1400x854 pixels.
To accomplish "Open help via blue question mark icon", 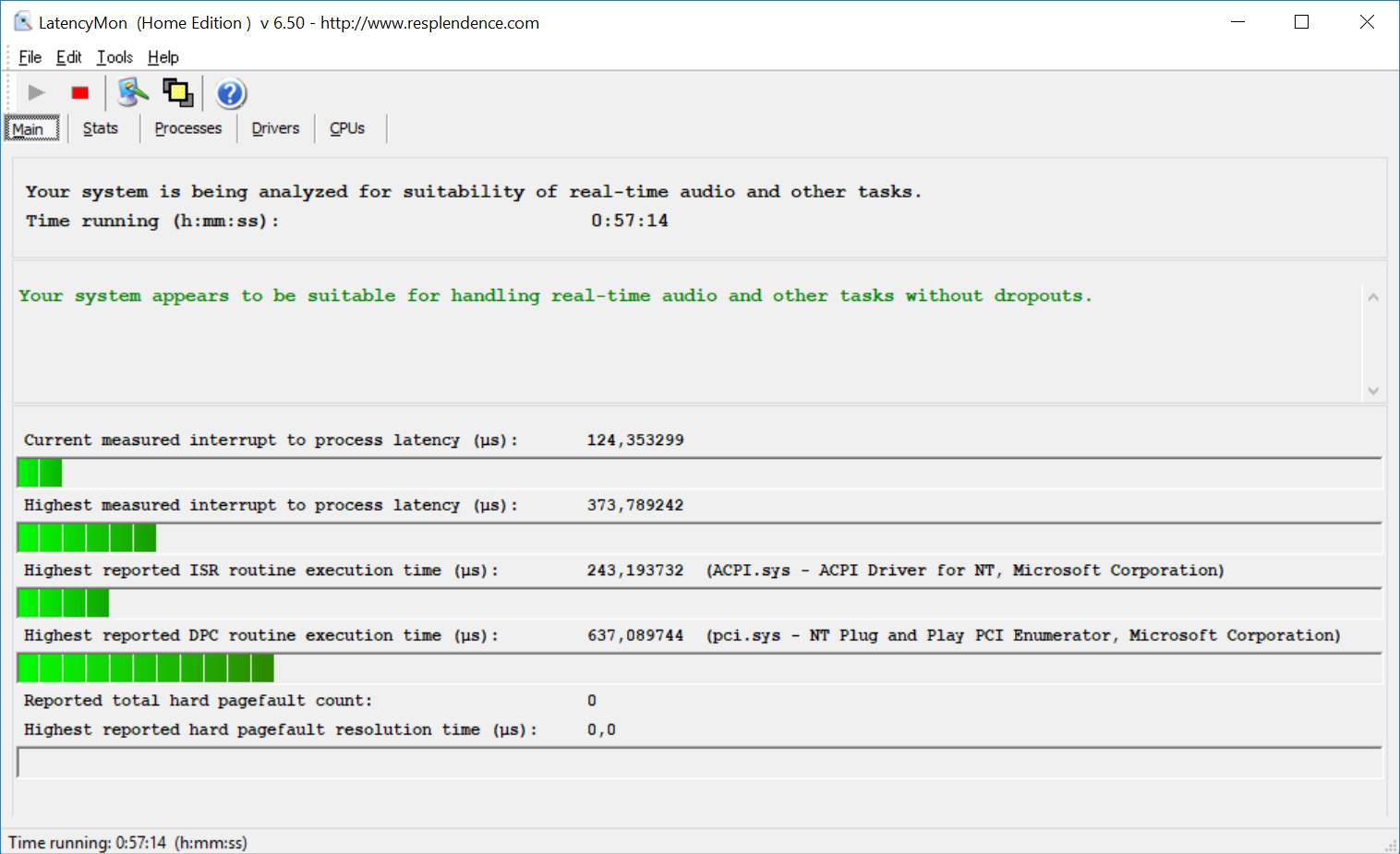I will (230, 93).
